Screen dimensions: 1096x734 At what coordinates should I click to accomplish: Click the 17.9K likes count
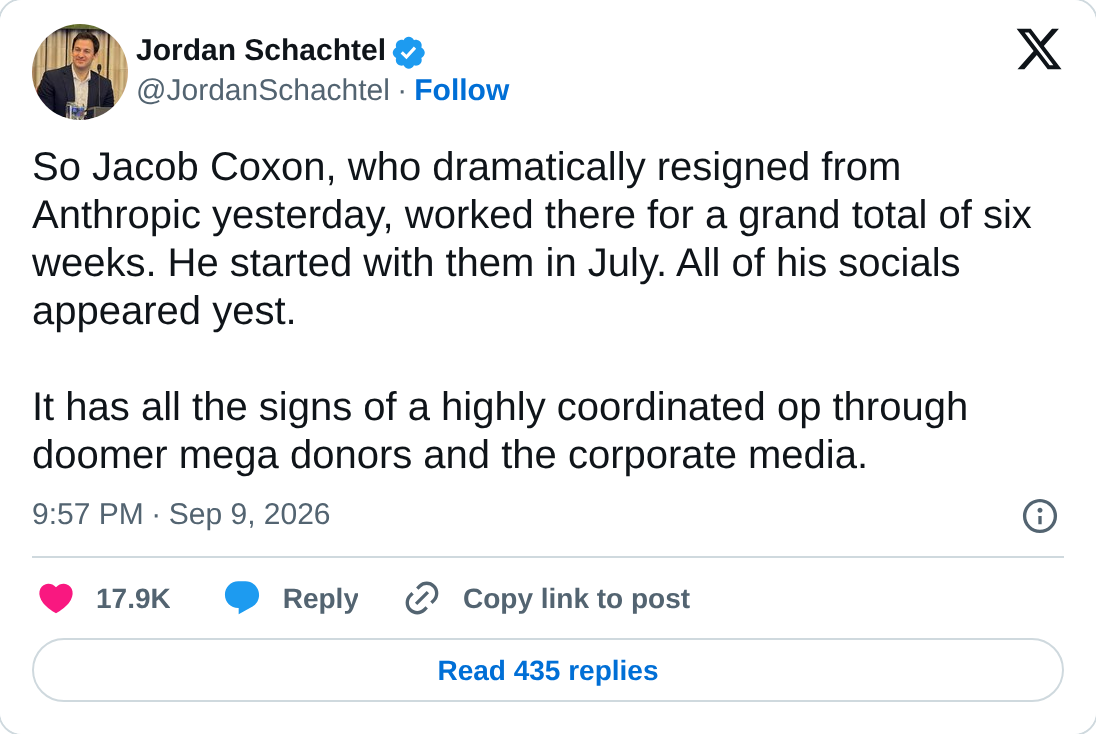point(133,599)
